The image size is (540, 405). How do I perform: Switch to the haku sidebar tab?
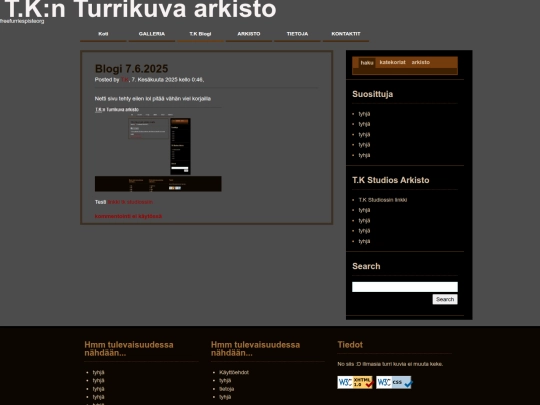[367, 63]
